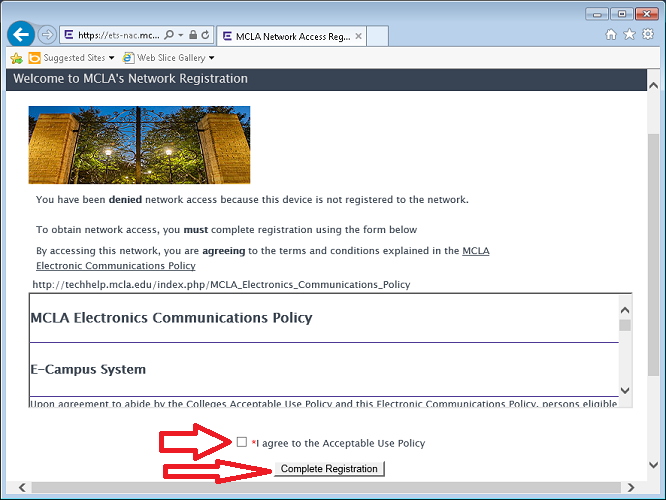Viewport: 666px width, 500px height.
Task: Click the E-Campus System heading
Action: [88, 369]
